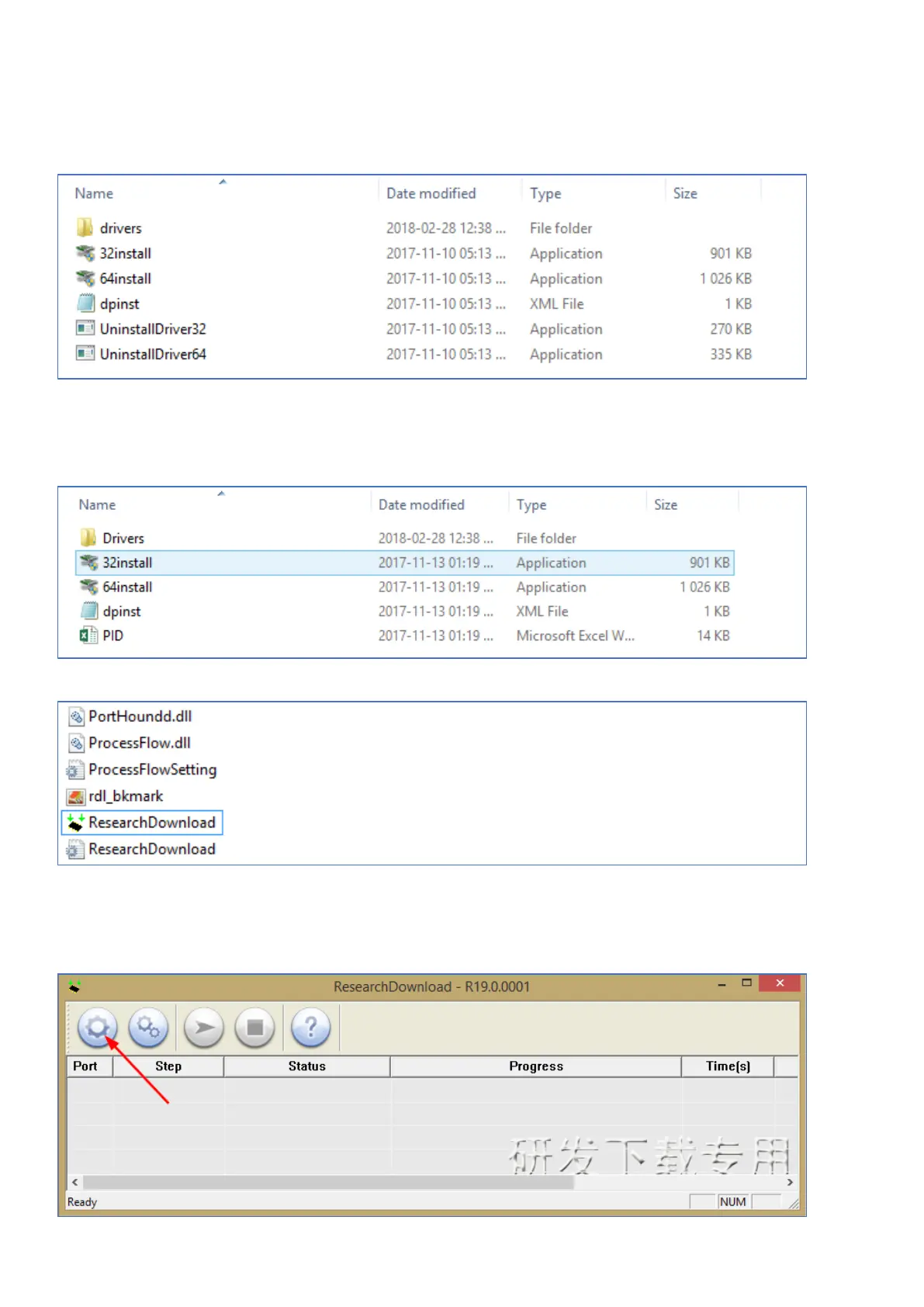Select the highlighted 32install row
The width and height of the screenshot is (924, 1307).
[127, 563]
